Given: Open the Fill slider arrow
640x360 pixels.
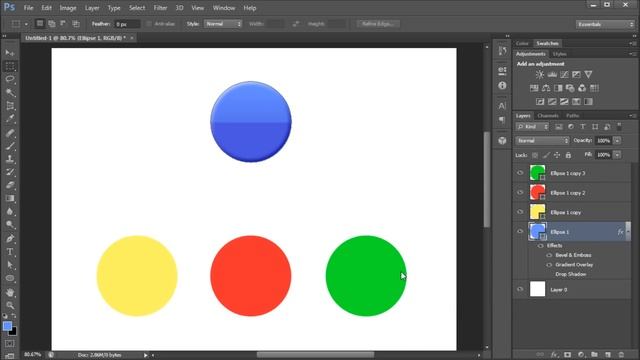Looking at the screenshot, I should [x=618, y=155].
